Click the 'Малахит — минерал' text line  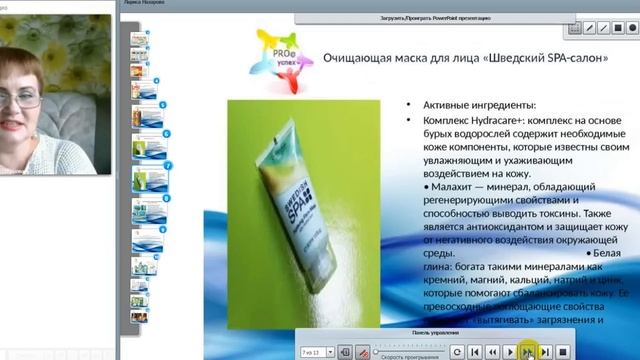(x=509, y=187)
